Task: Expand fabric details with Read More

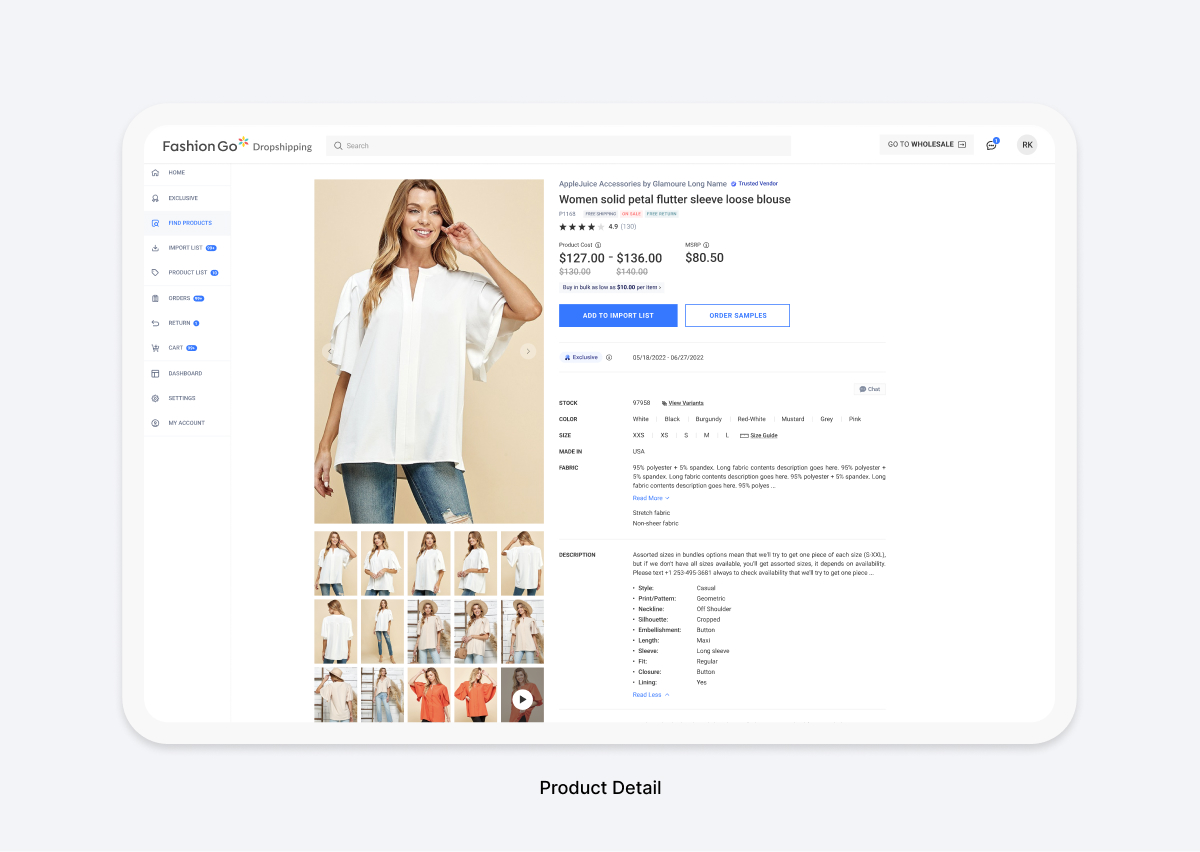Action: click(650, 498)
